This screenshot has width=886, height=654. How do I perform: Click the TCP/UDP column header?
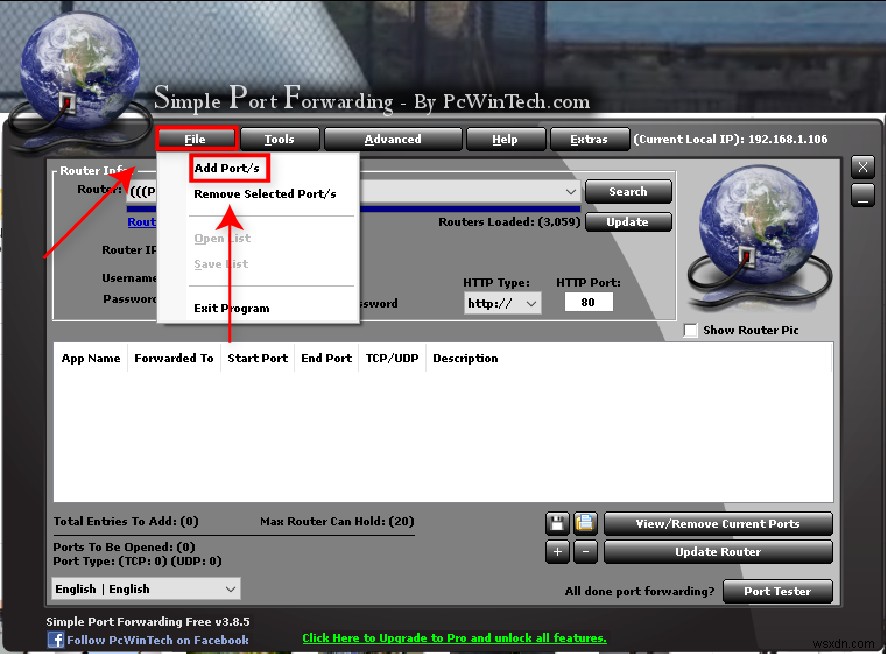click(392, 358)
